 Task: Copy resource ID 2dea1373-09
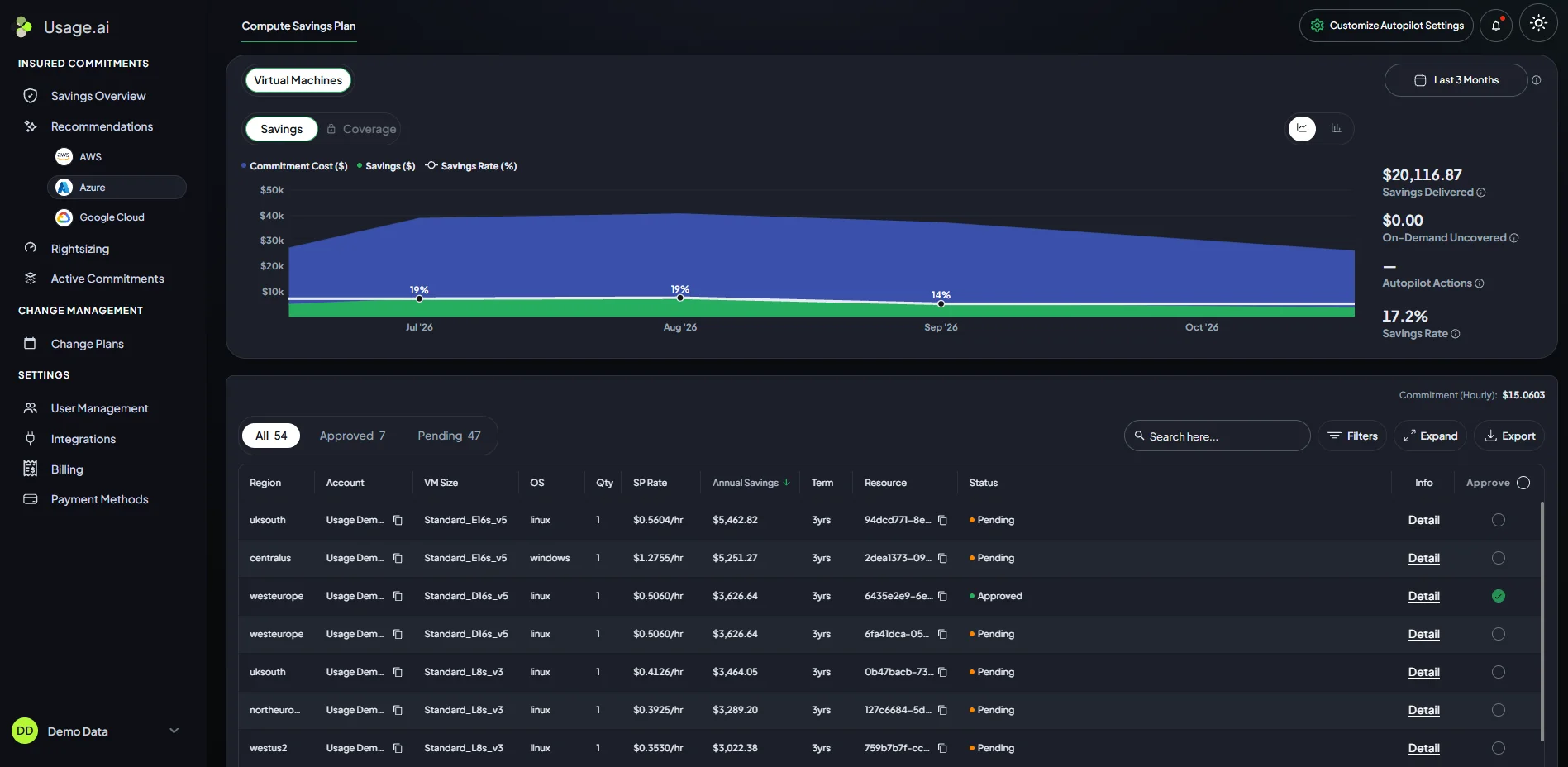click(x=942, y=558)
